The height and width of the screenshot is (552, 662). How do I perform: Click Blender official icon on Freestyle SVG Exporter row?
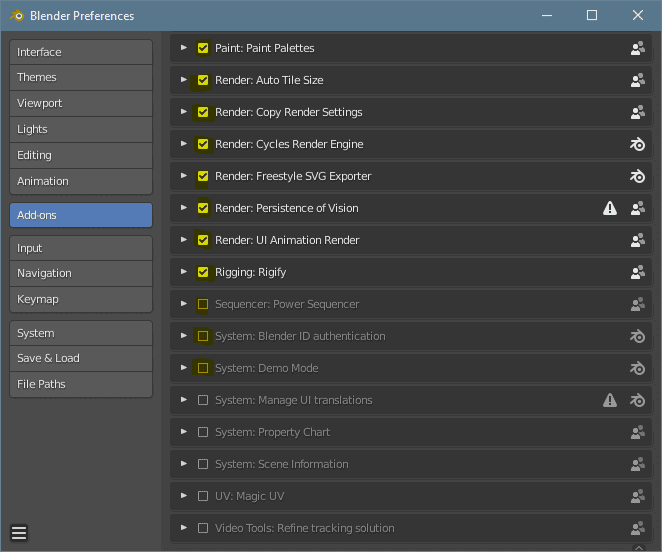tap(638, 176)
